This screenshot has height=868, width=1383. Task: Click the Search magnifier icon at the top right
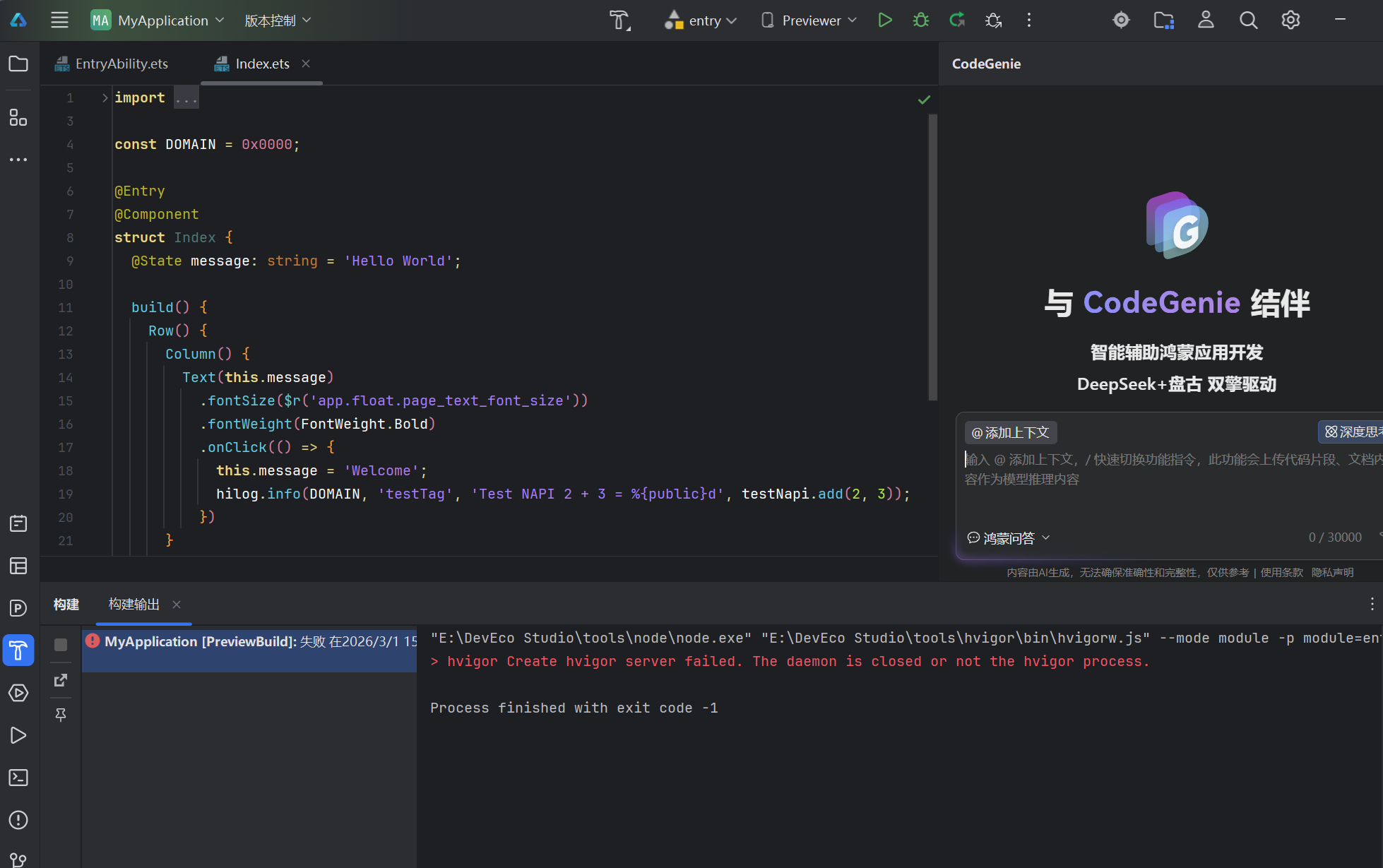1248,20
